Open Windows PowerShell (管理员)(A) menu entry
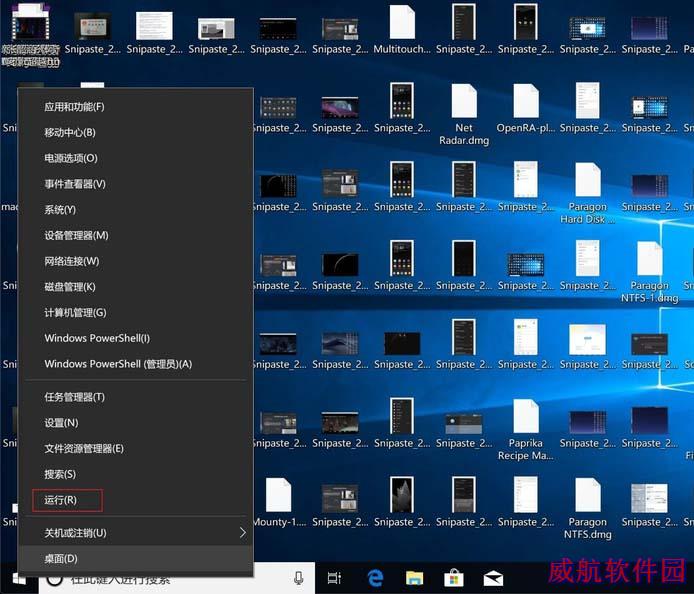Screen dimensions: 694x594 (x=118, y=364)
